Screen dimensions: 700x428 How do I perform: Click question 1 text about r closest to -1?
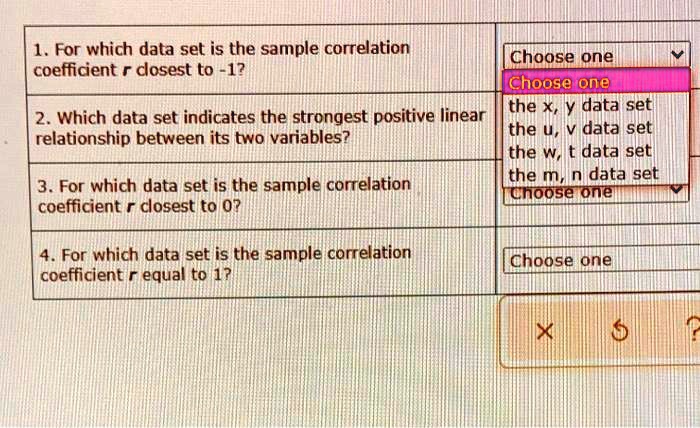pos(220,58)
